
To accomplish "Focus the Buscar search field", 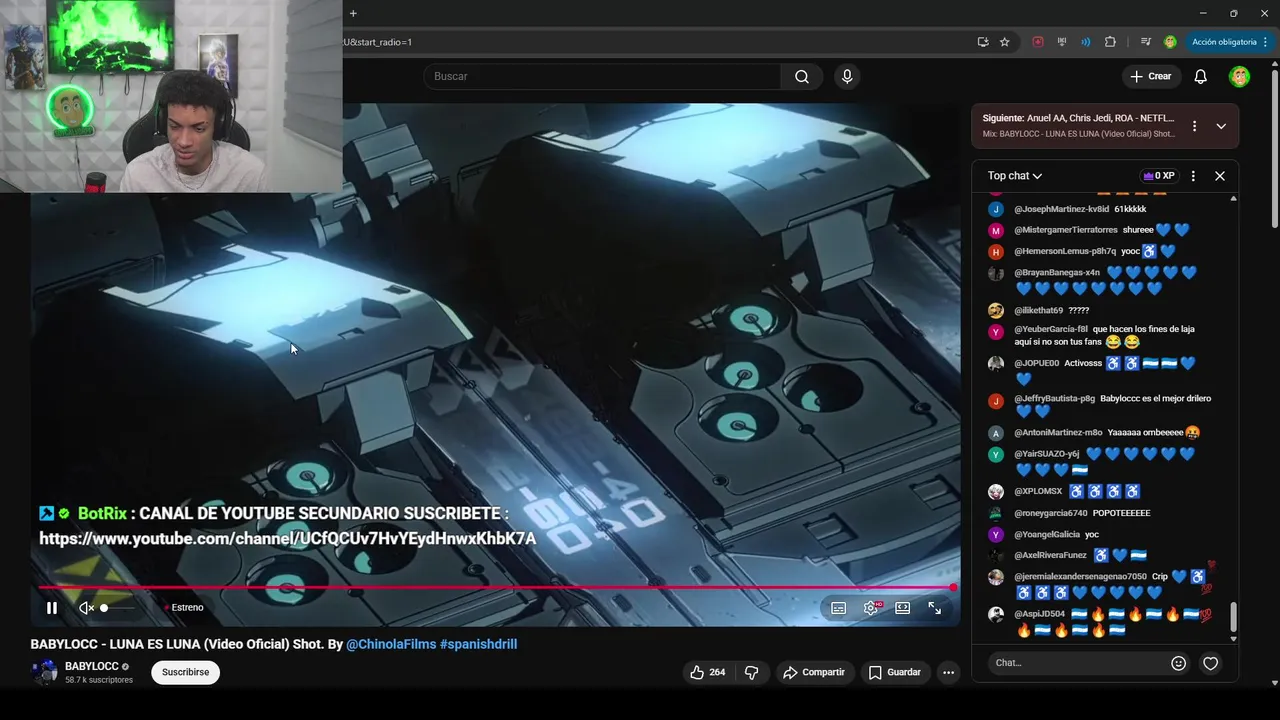I will tap(603, 76).
